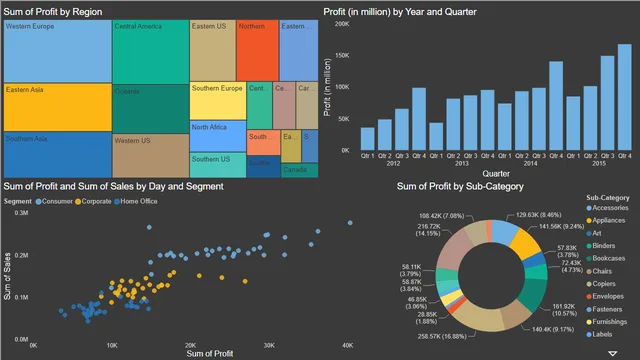The width and height of the screenshot is (640, 360).
Task: Select the Oceania treemap tile
Action: pyautogui.click(x=151, y=109)
